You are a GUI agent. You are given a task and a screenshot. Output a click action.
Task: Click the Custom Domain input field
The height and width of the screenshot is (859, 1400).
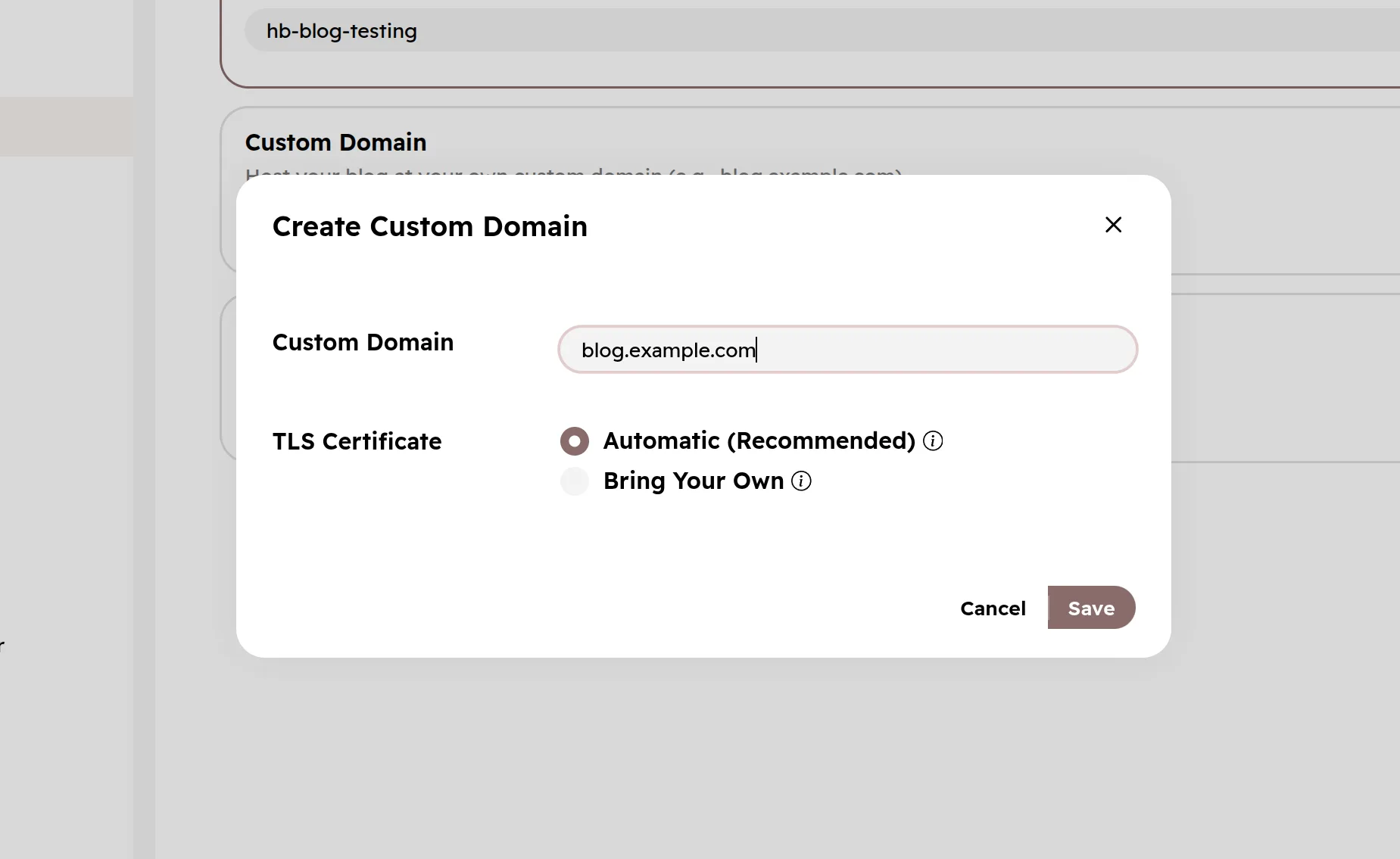pyautogui.click(x=848, y=350)
